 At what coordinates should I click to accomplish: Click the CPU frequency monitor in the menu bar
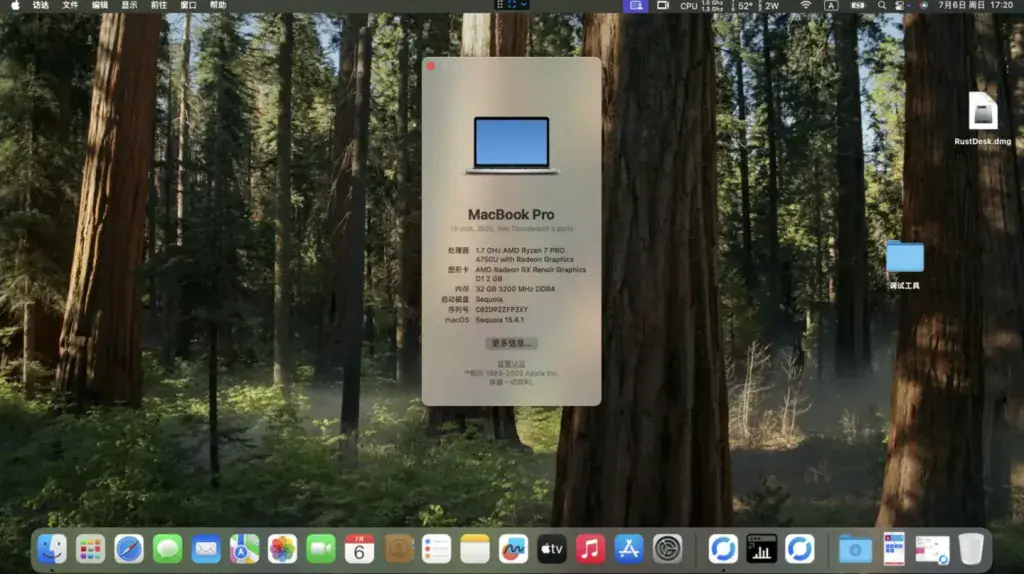[702, 5]
